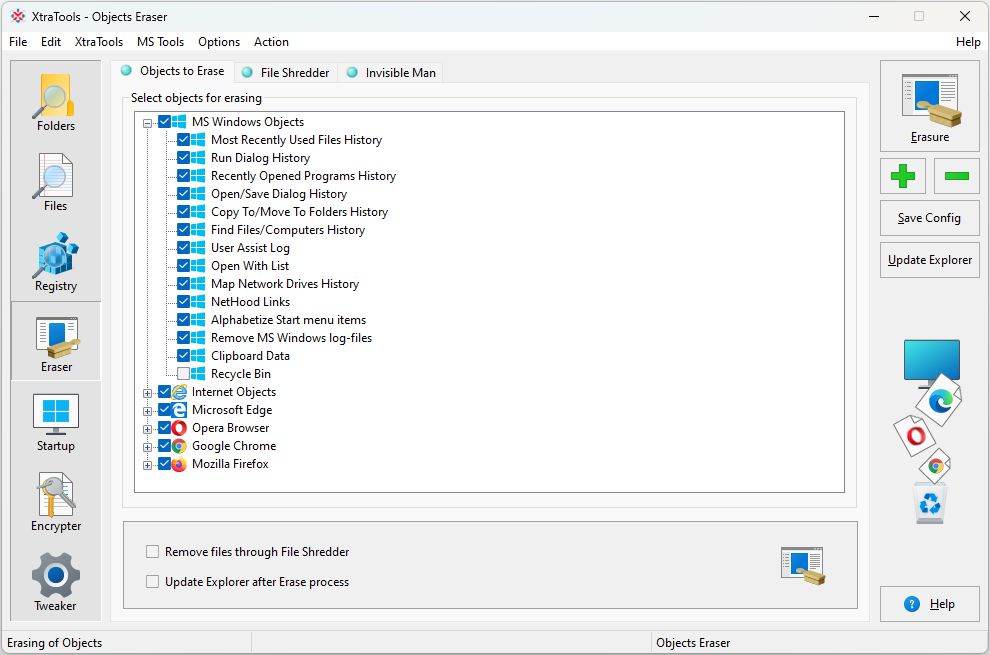The height and width of the screenshot is (655, 990).
Task: Open the Folders tool in sidebar
Action: (x=56, y=102)
